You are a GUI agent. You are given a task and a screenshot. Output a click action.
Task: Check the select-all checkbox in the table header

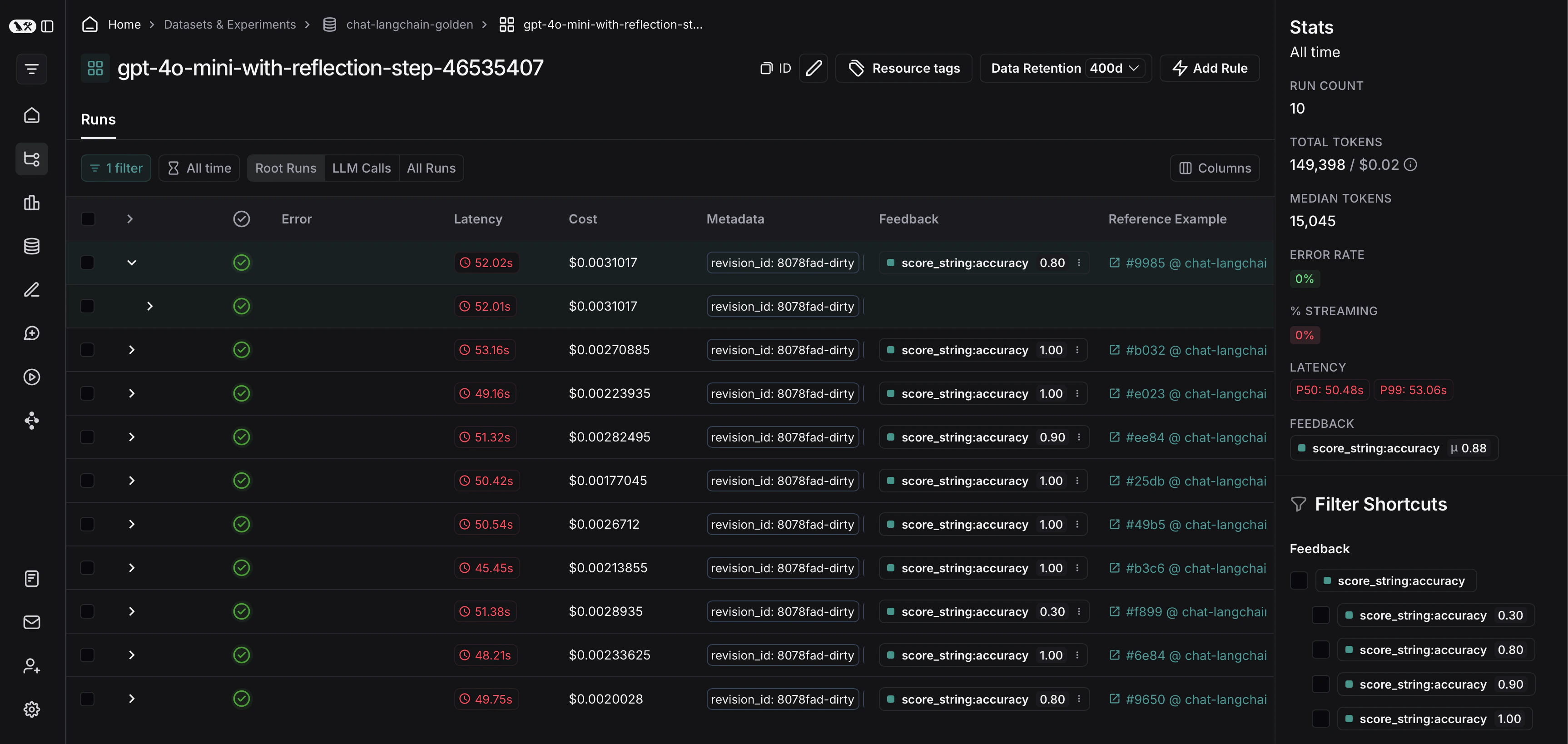click(x=88, y=219)
